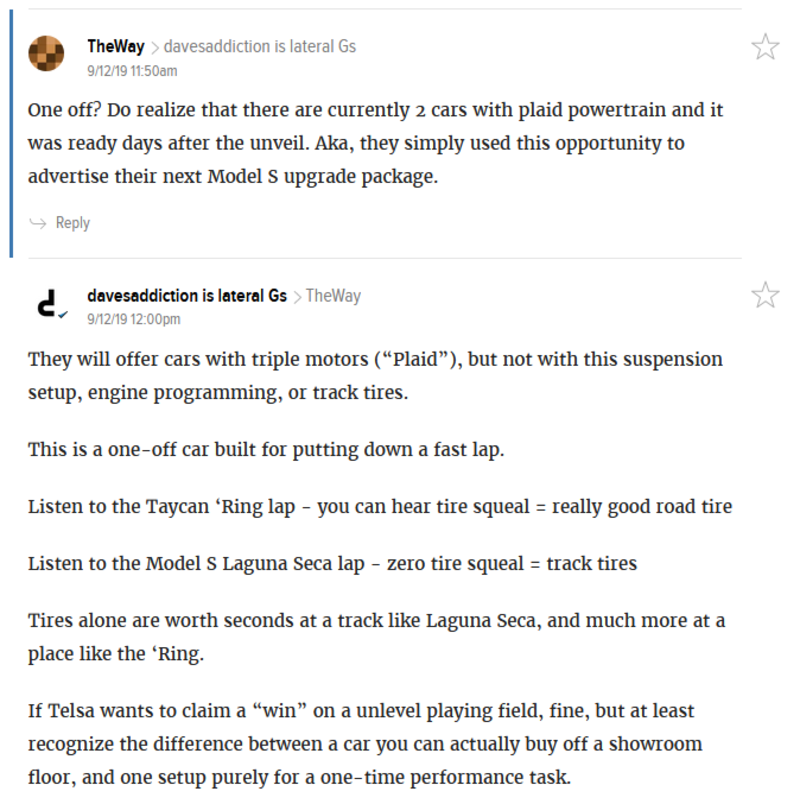Viewport: 800px width, 804px height.
Task: Click the 9/12/19 12:00pm timestamp
Action: pyautogui.click(x=134, y=319)
